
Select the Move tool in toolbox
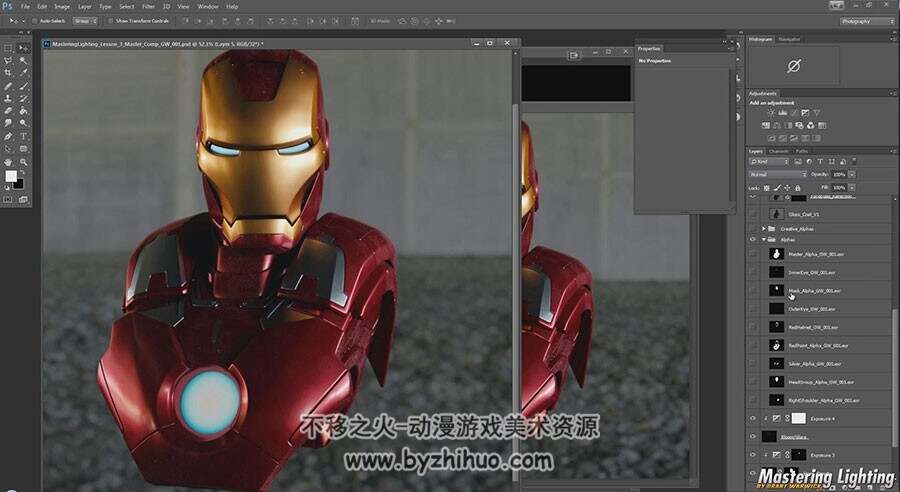click(24, 48)
